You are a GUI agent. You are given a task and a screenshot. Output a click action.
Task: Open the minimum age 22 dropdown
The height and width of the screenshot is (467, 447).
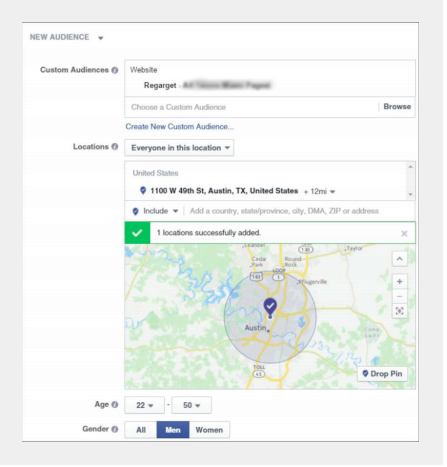pos(144,405)
